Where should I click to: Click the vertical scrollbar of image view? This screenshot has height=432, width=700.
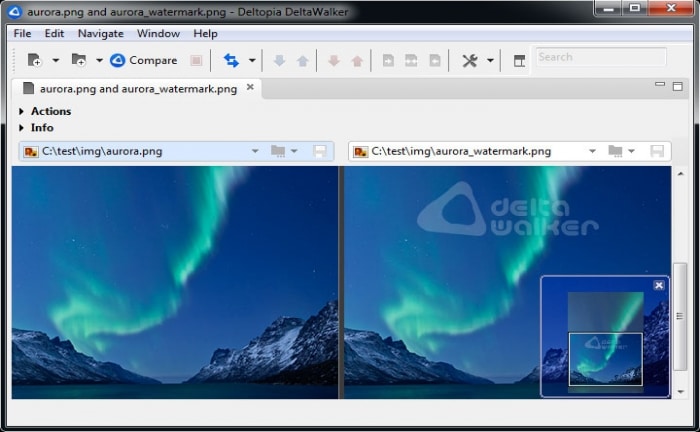680,316
